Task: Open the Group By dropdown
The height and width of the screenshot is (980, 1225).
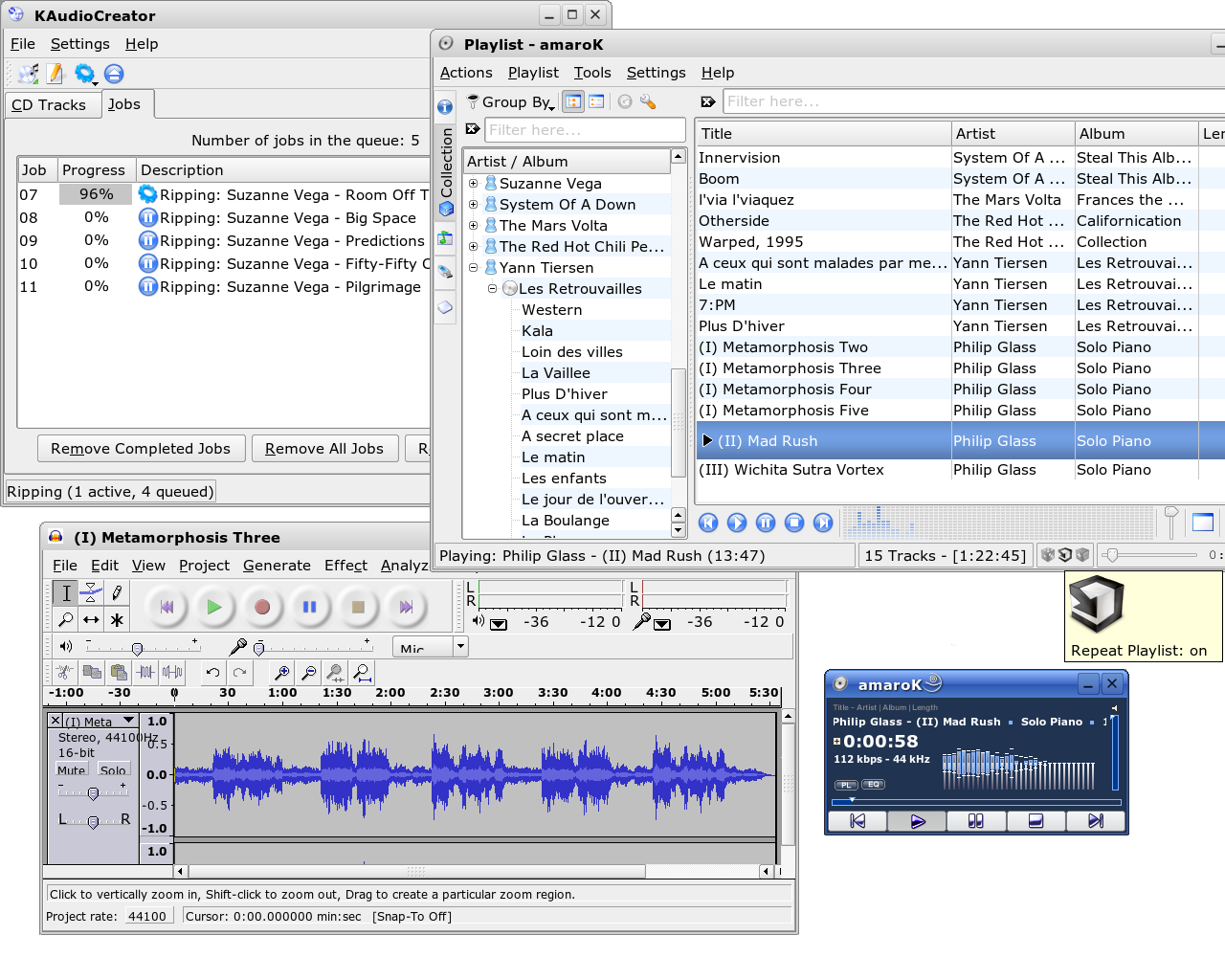Action: (511, 101)
